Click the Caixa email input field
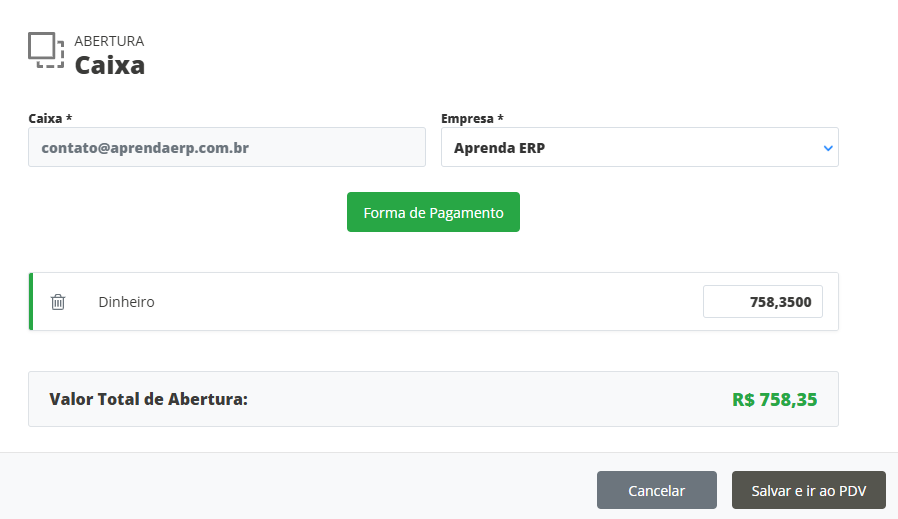 (227, 147)
